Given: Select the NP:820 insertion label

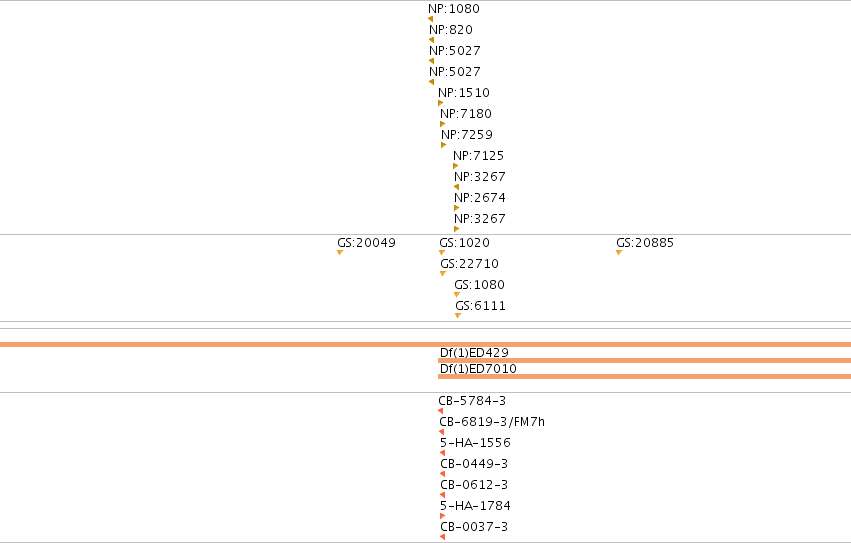Looking at the screenshot, I should [450, 30].
